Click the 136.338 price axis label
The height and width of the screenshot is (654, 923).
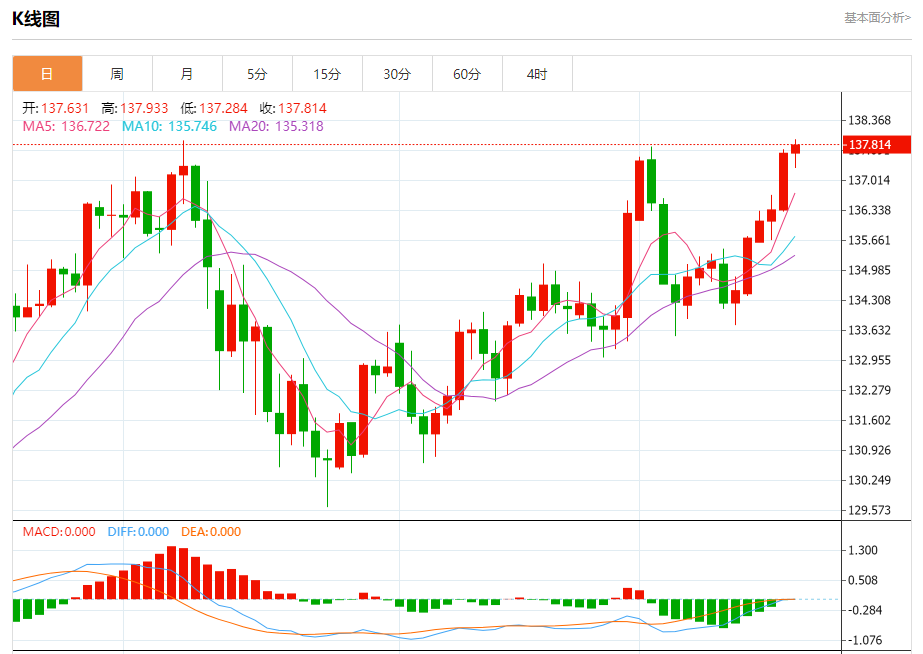[x=869, y=210]
